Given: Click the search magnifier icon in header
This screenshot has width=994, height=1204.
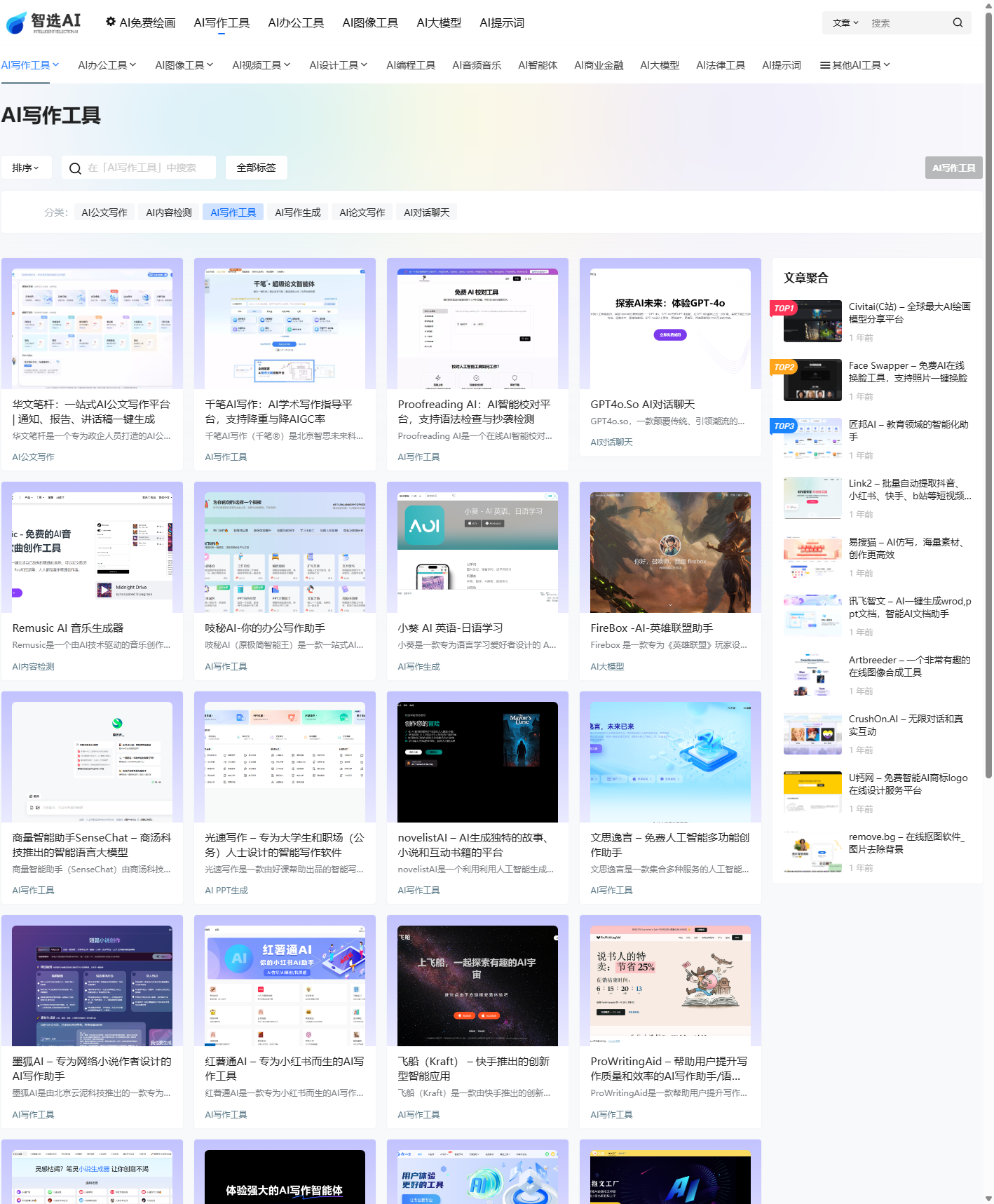Looking at the screenshot, I should (x=958, y=22).
